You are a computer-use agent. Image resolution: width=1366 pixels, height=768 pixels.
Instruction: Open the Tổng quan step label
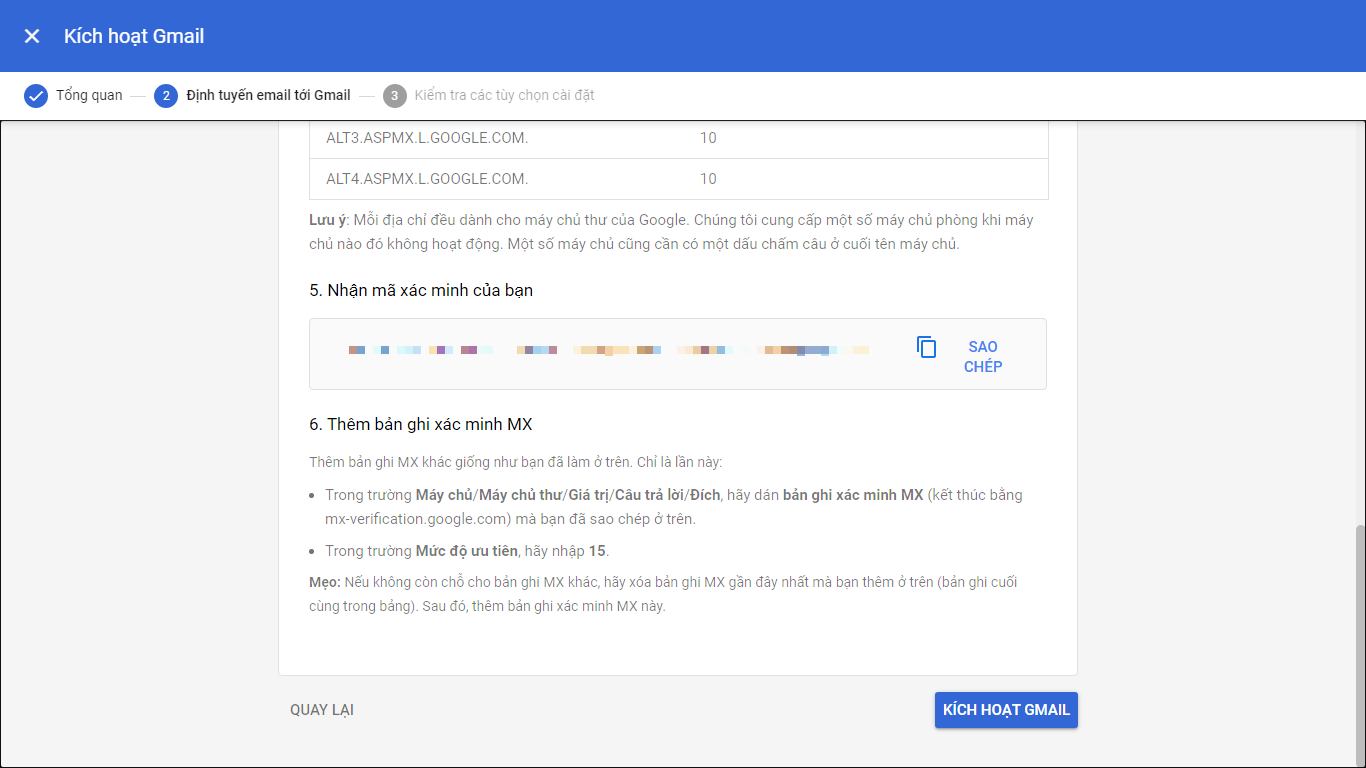89,96
